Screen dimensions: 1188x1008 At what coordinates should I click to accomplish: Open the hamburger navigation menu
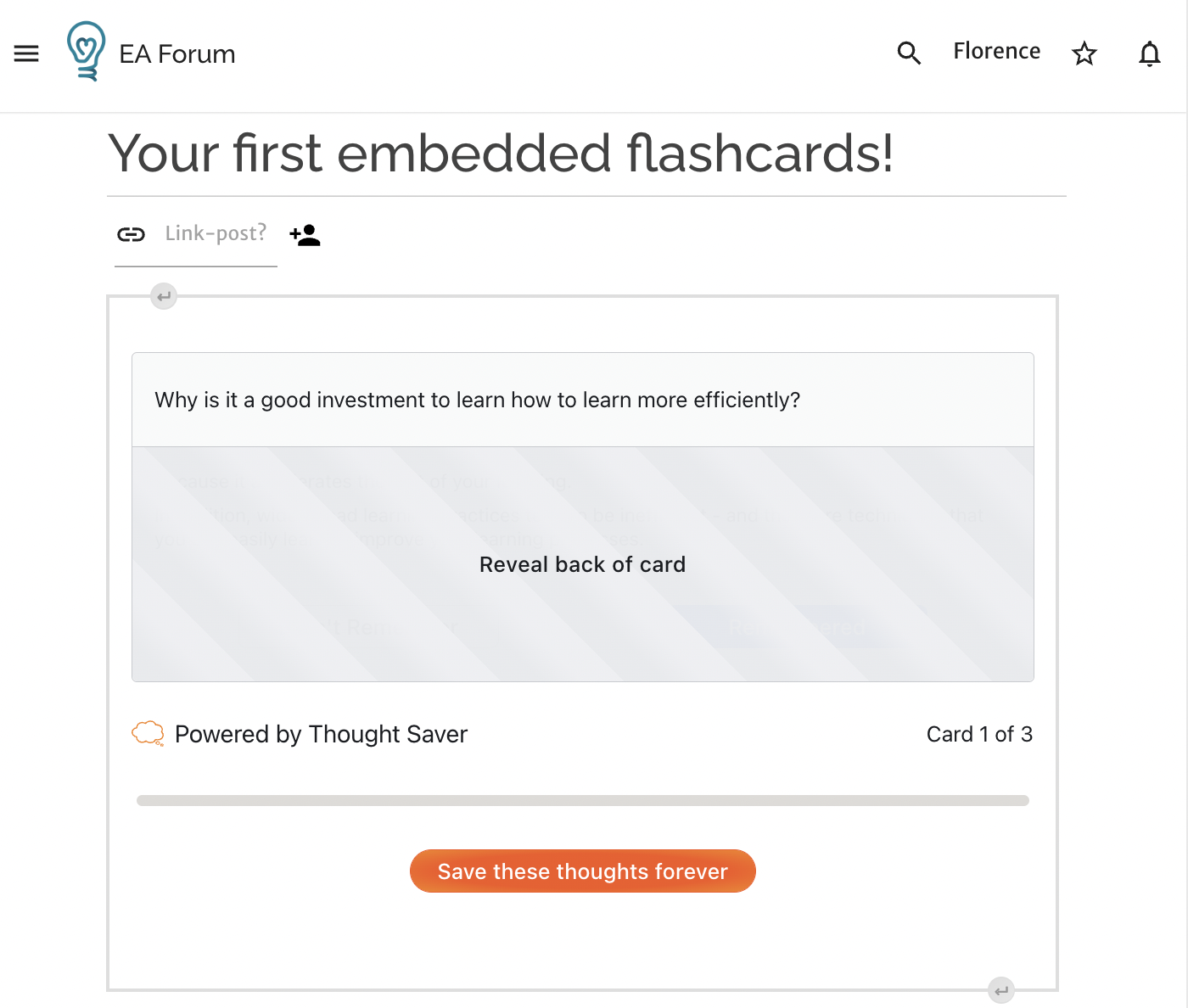[x=26, y=53]
